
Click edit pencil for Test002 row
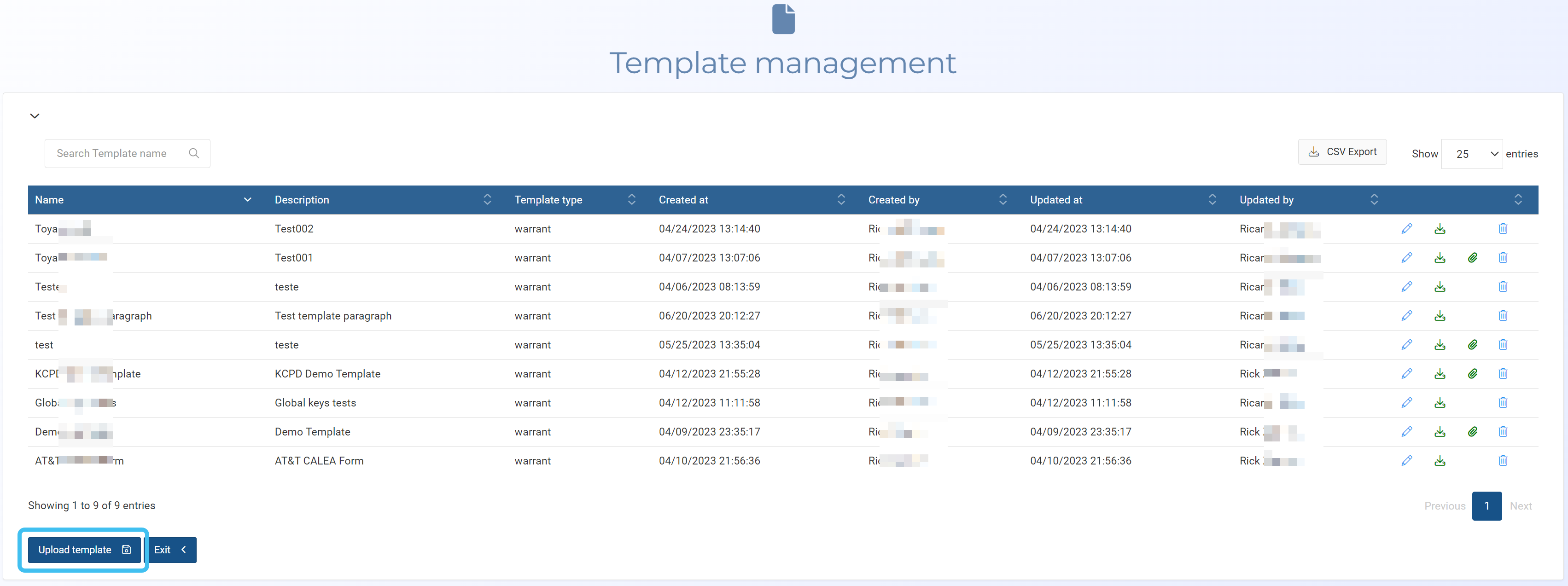tap(1406, 229)
